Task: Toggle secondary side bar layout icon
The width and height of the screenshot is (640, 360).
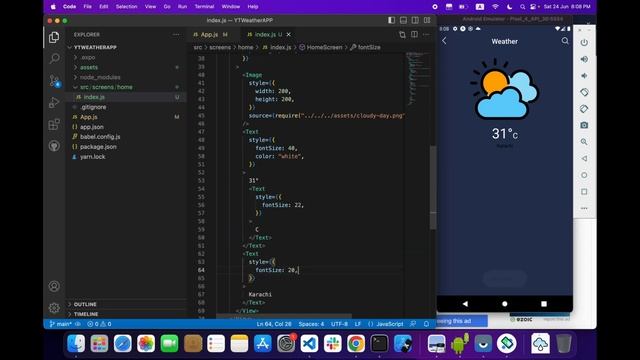Action: pos(415,20)
